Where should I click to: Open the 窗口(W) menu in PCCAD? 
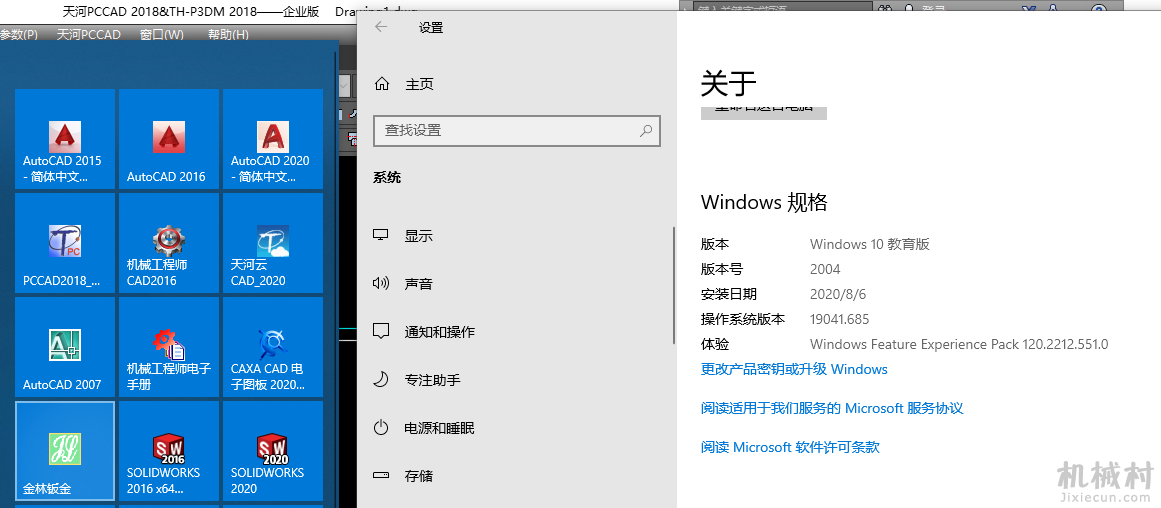click(161, 35)
